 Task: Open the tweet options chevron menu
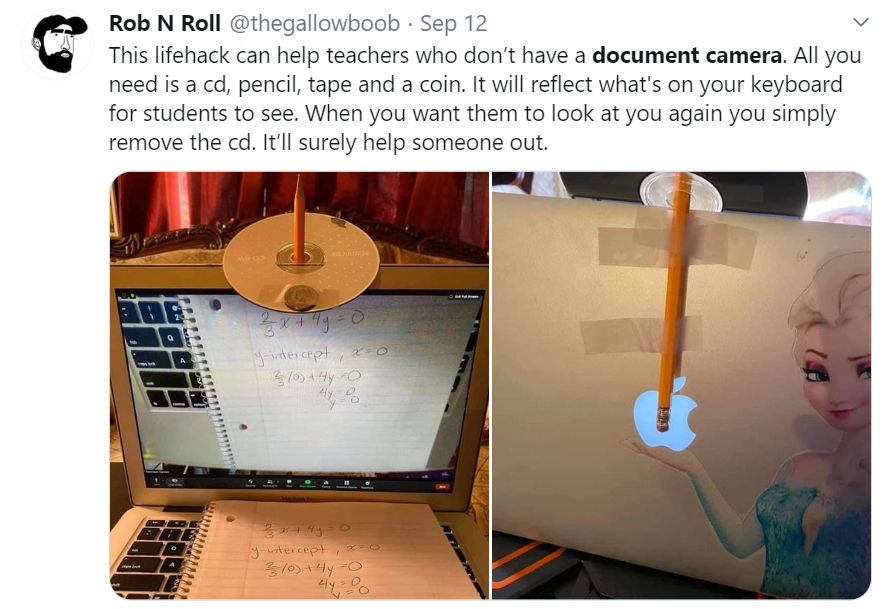pyautogui.click(x=860, y=23)
